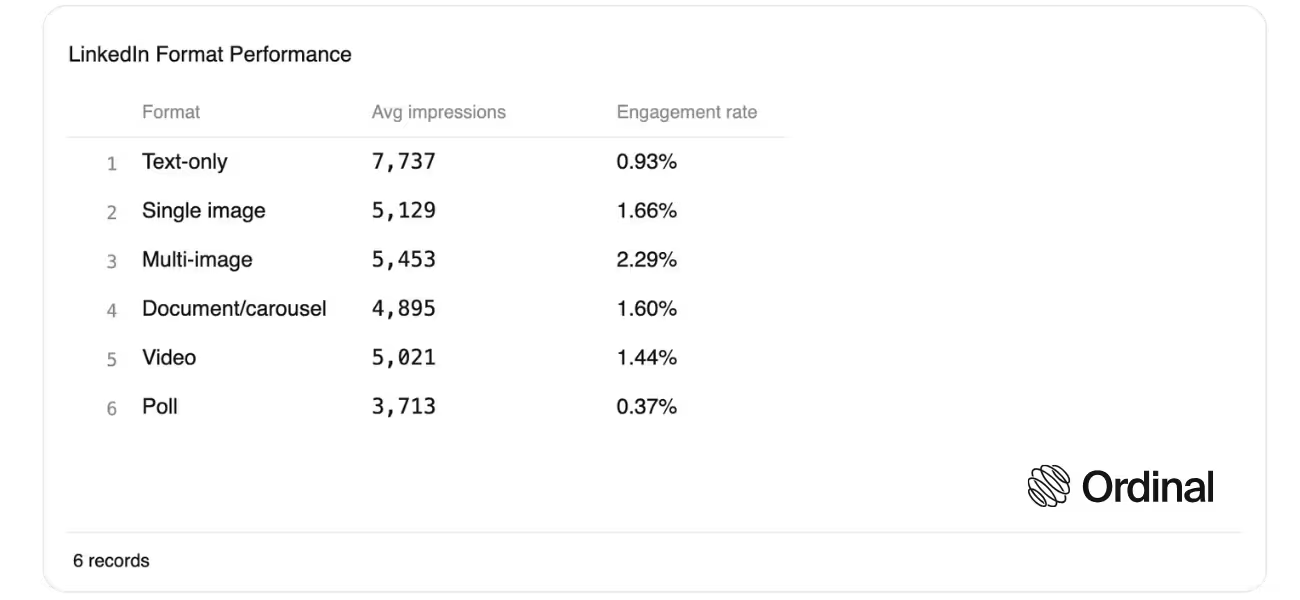Click the 6 records footer label
This screenshot has width=1300, height=600.
pyautogui.click(x=111, y=561)
